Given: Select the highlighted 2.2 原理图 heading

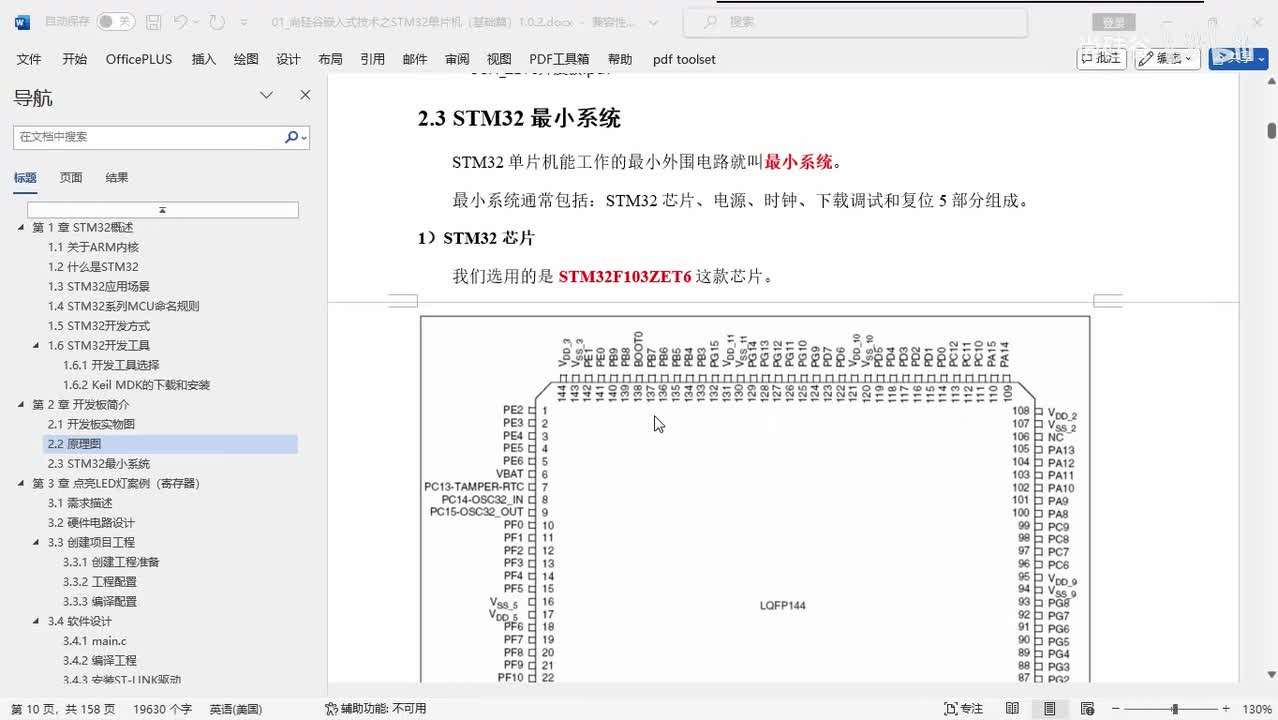Looking at the screenshot, I should coord(171,444).
